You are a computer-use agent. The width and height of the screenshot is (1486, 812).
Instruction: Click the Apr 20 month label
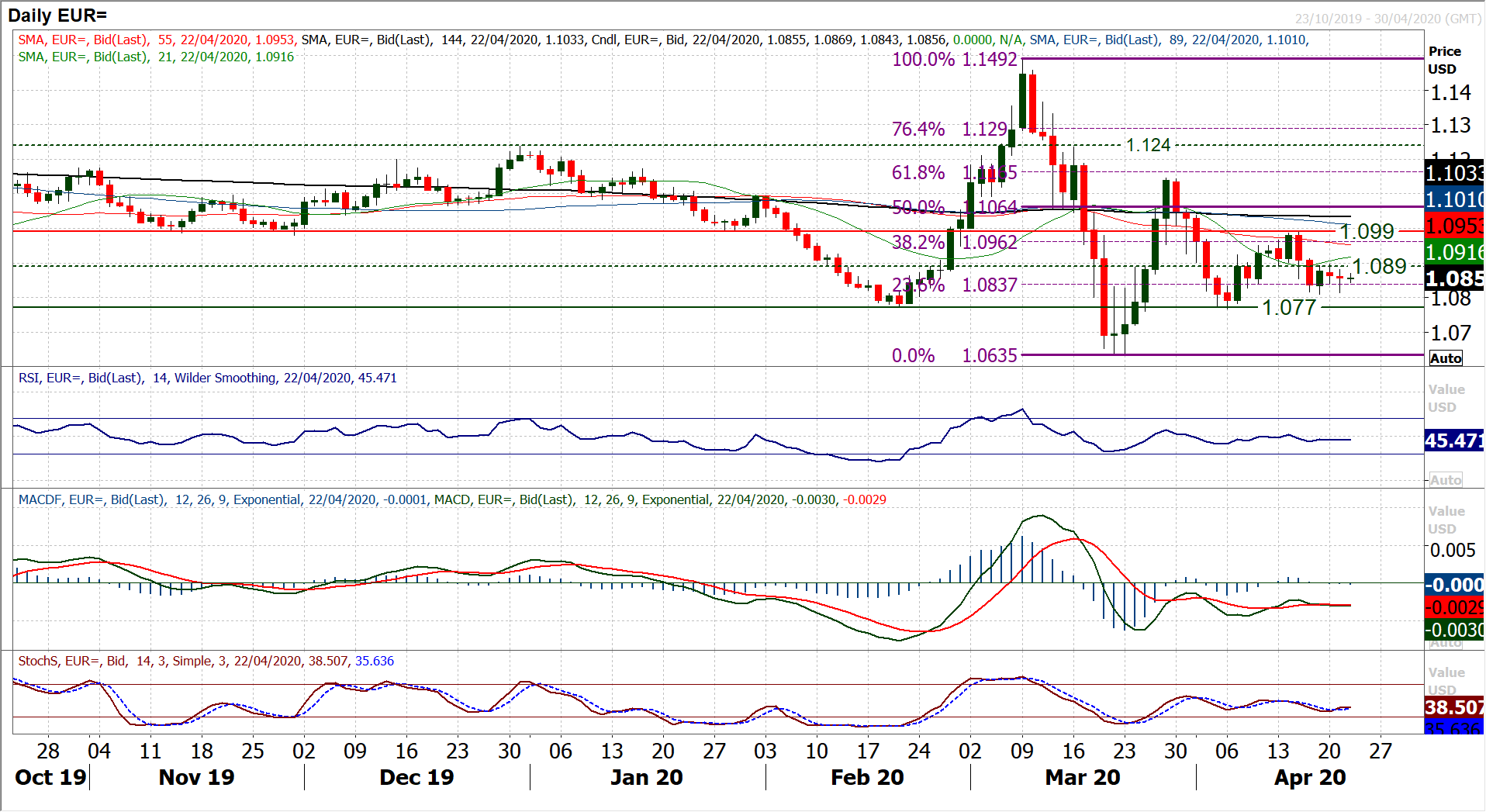[1310, 777]
